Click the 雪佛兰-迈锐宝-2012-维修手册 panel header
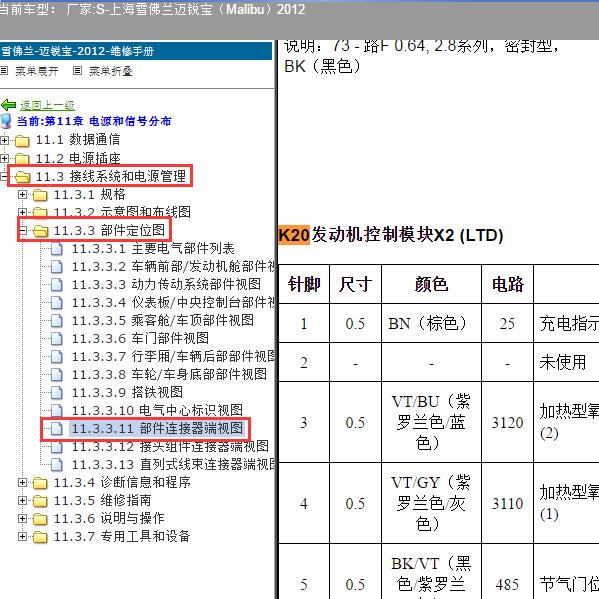The height and width of the screenshot is (599, 599). [x=136, y=51]
